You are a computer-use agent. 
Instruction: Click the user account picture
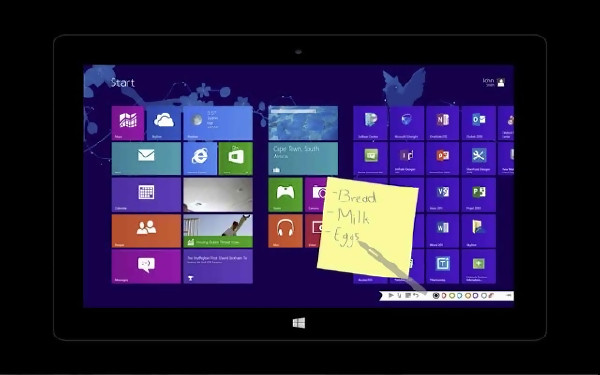point(501,82)
